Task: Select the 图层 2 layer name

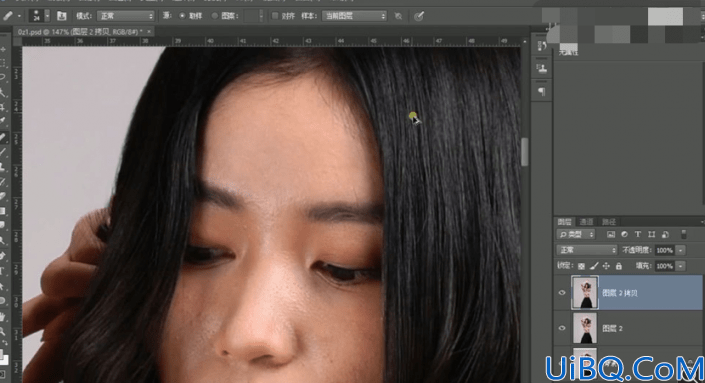Action: click(612, 328)
